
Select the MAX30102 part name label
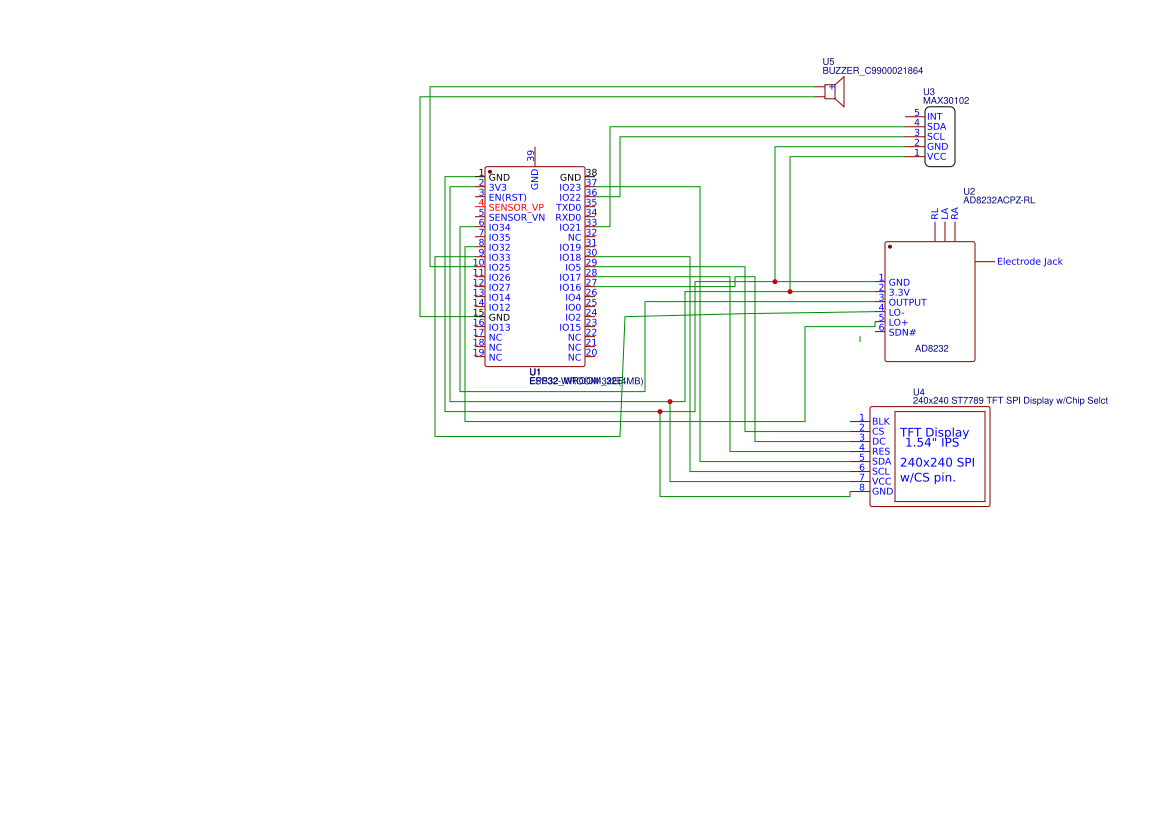point(946,101)
